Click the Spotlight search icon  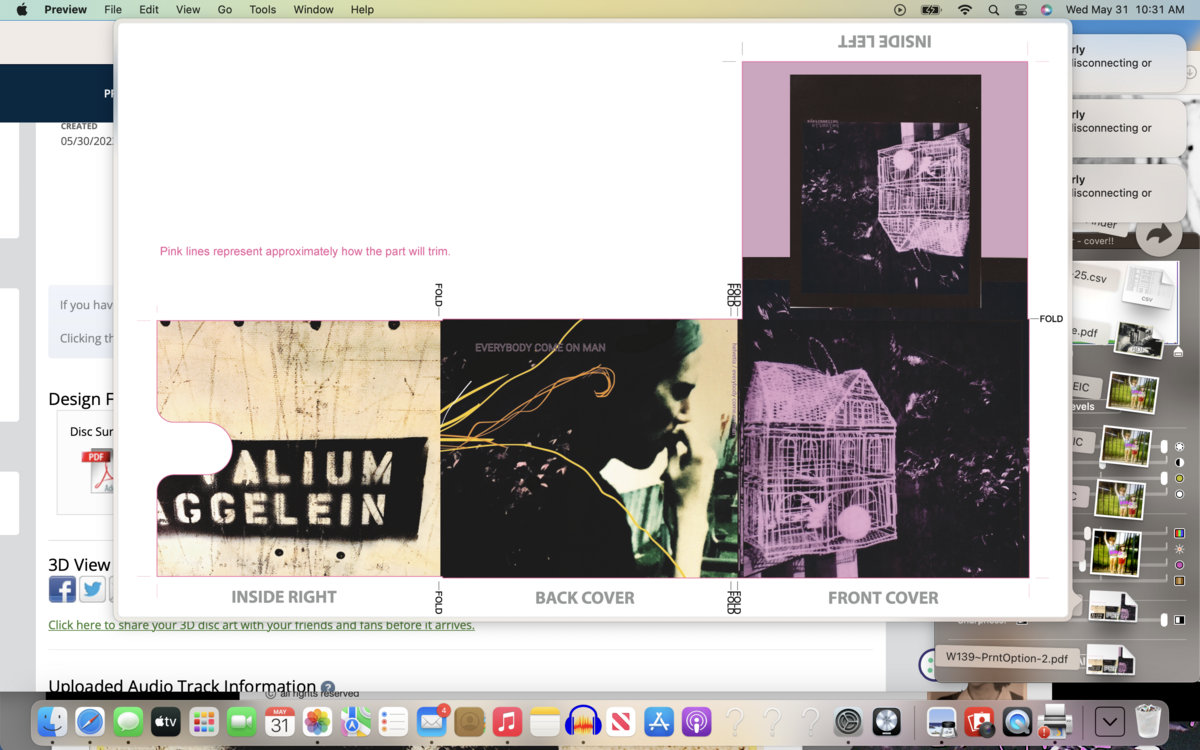tap(993, 10)
